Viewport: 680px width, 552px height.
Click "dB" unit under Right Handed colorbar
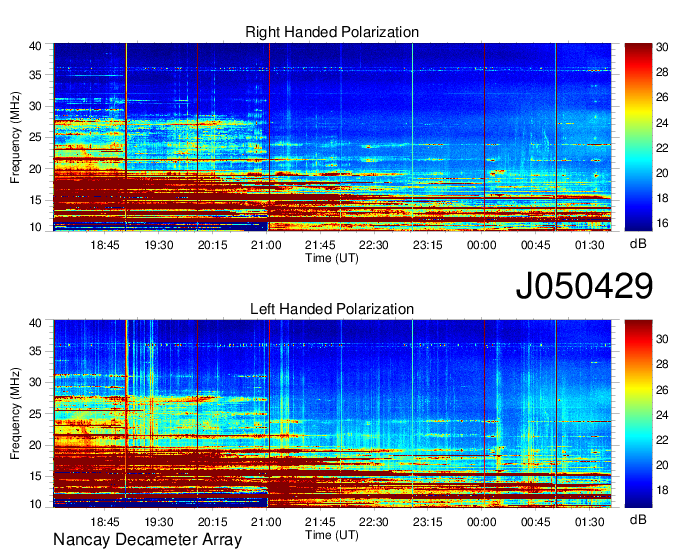[638, 244]
